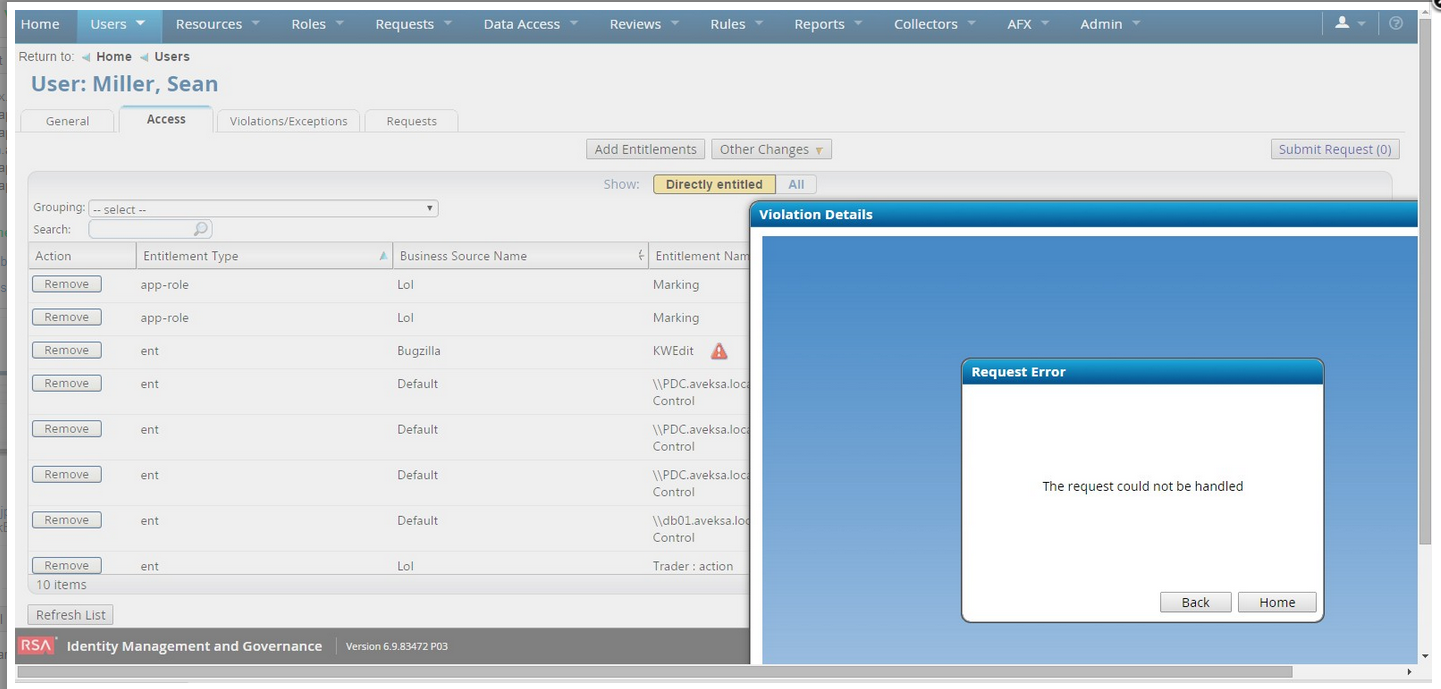1441x689 pixels.
Task: Click the 'User: Miller, Sean' heading
Action: pyautogui.click(x=124, y=84)
